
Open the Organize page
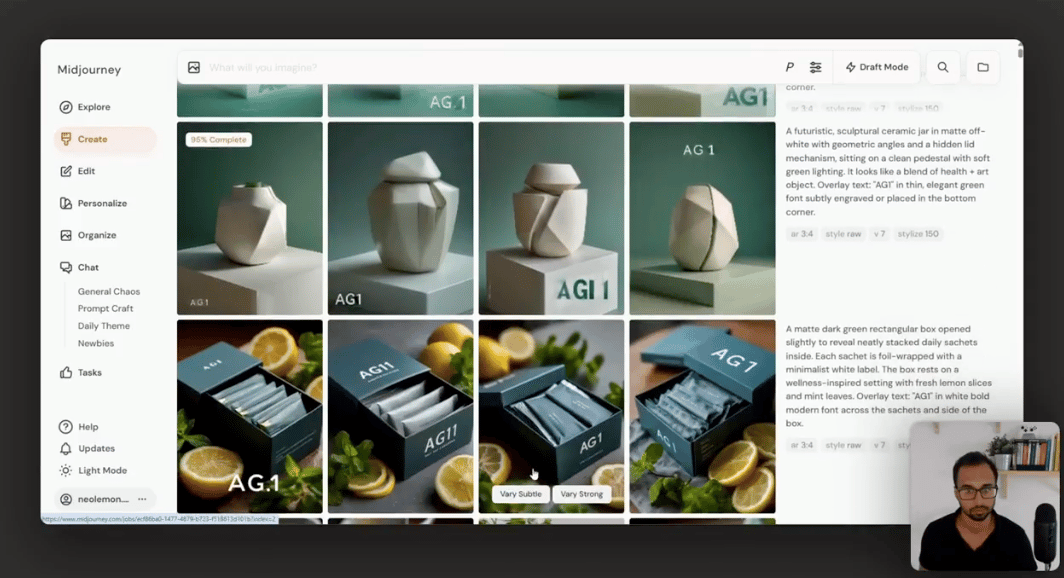tap(96, 235)
